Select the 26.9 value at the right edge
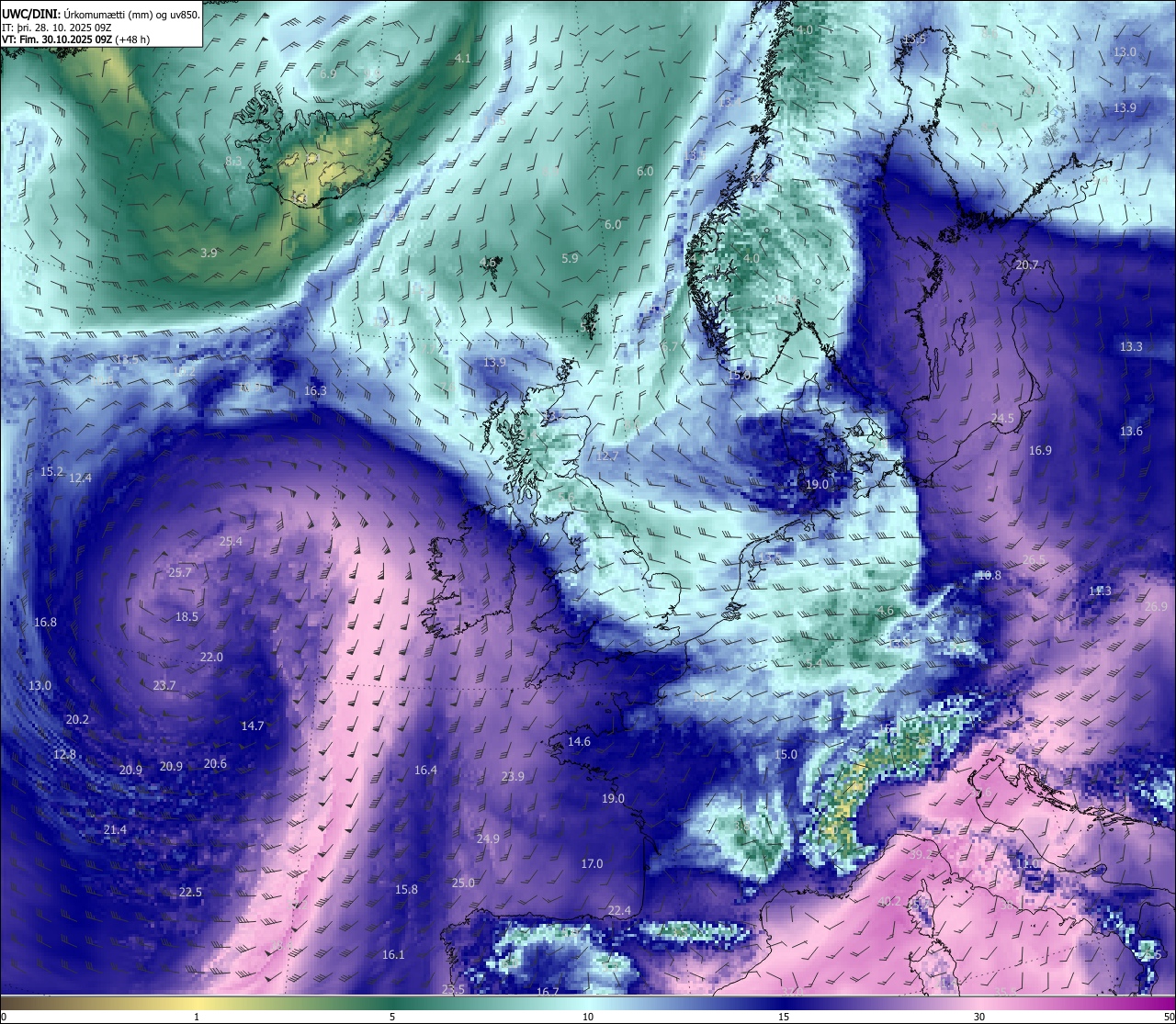The width and height of the screenshot is (1176, 1024). pos(1156,606)
